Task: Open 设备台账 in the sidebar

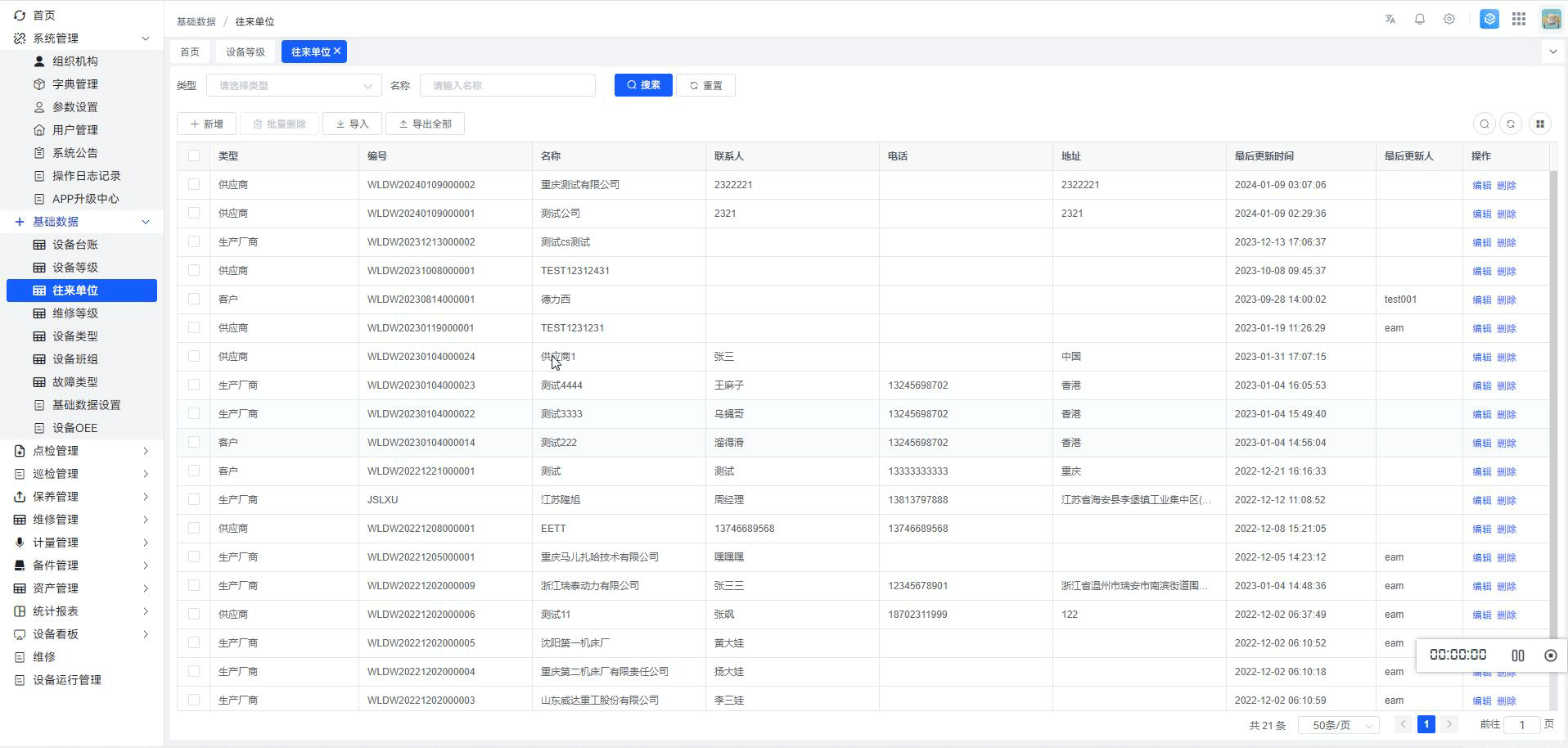Action: (75, 245)
